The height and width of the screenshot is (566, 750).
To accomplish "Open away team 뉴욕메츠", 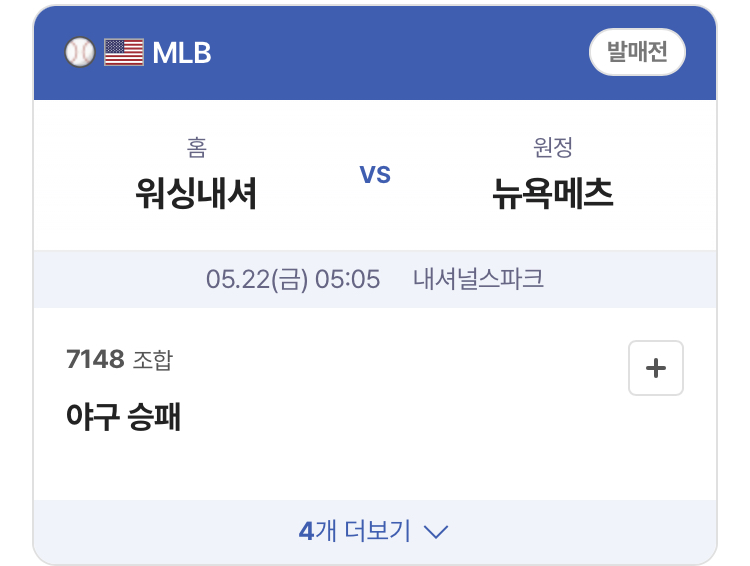I will (x=552, y=194).
